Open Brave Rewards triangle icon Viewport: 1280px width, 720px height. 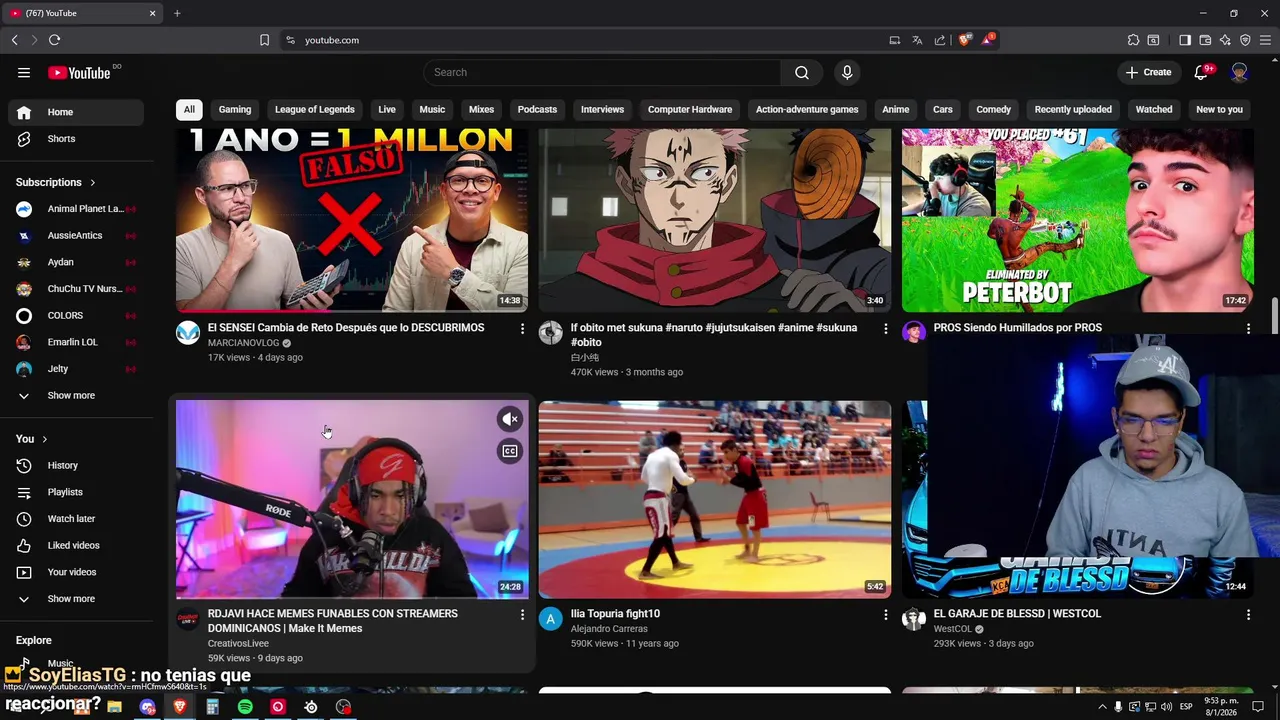click(x=988, y=40)
